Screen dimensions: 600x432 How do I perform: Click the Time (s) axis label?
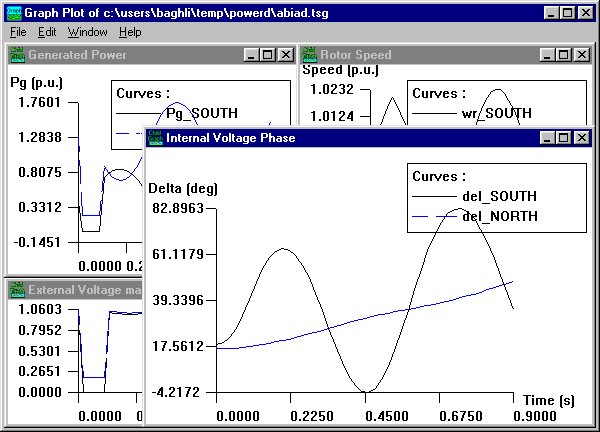tap(549, 400)
